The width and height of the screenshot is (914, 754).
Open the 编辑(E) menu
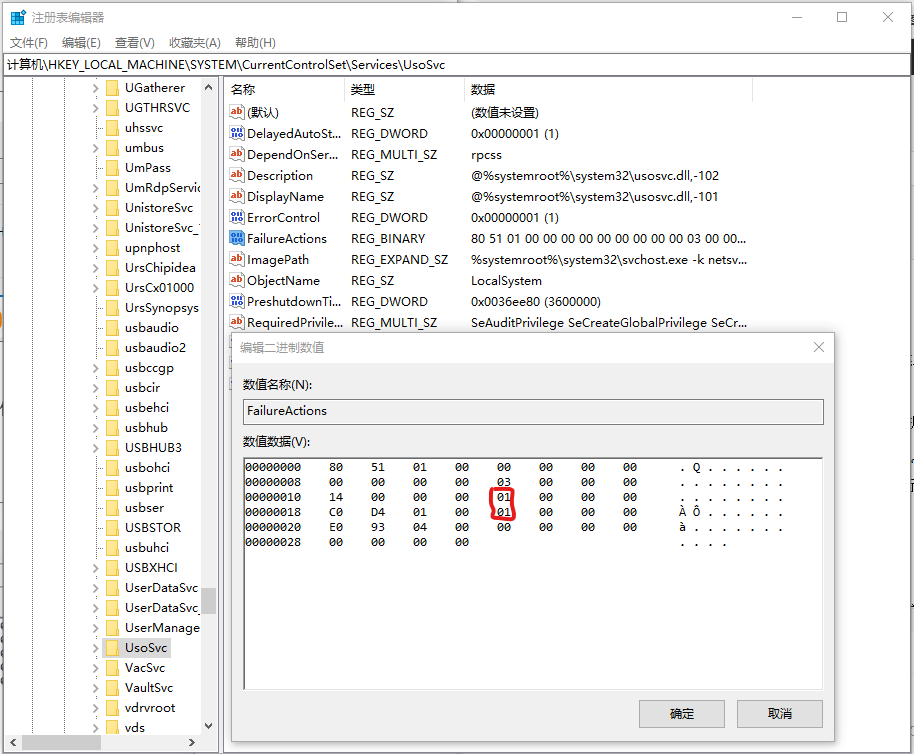click(x=81, y=43)
